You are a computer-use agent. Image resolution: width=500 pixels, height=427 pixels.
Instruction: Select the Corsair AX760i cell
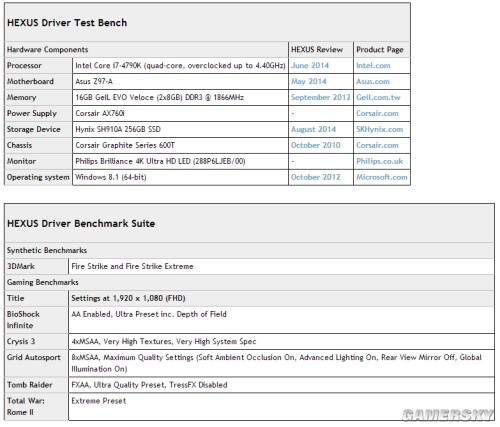[x=180, y=113]
